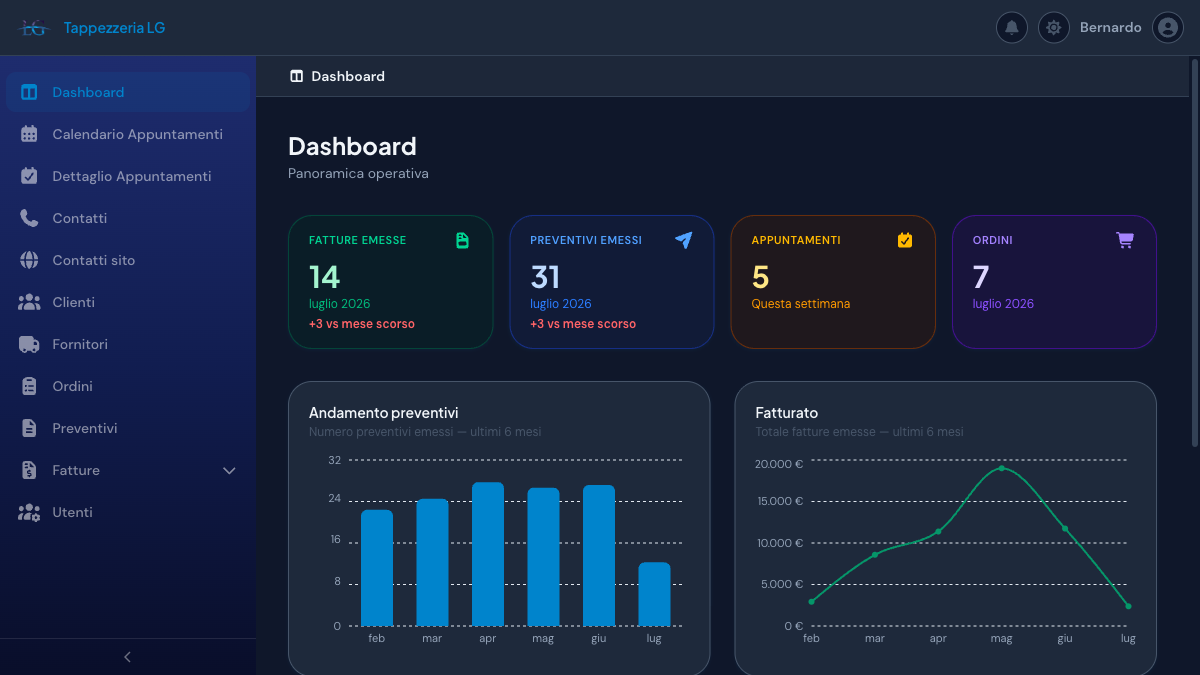The image size is (1200, 675).
Task: Select Utenti menu entry
Action: [128, 512]
